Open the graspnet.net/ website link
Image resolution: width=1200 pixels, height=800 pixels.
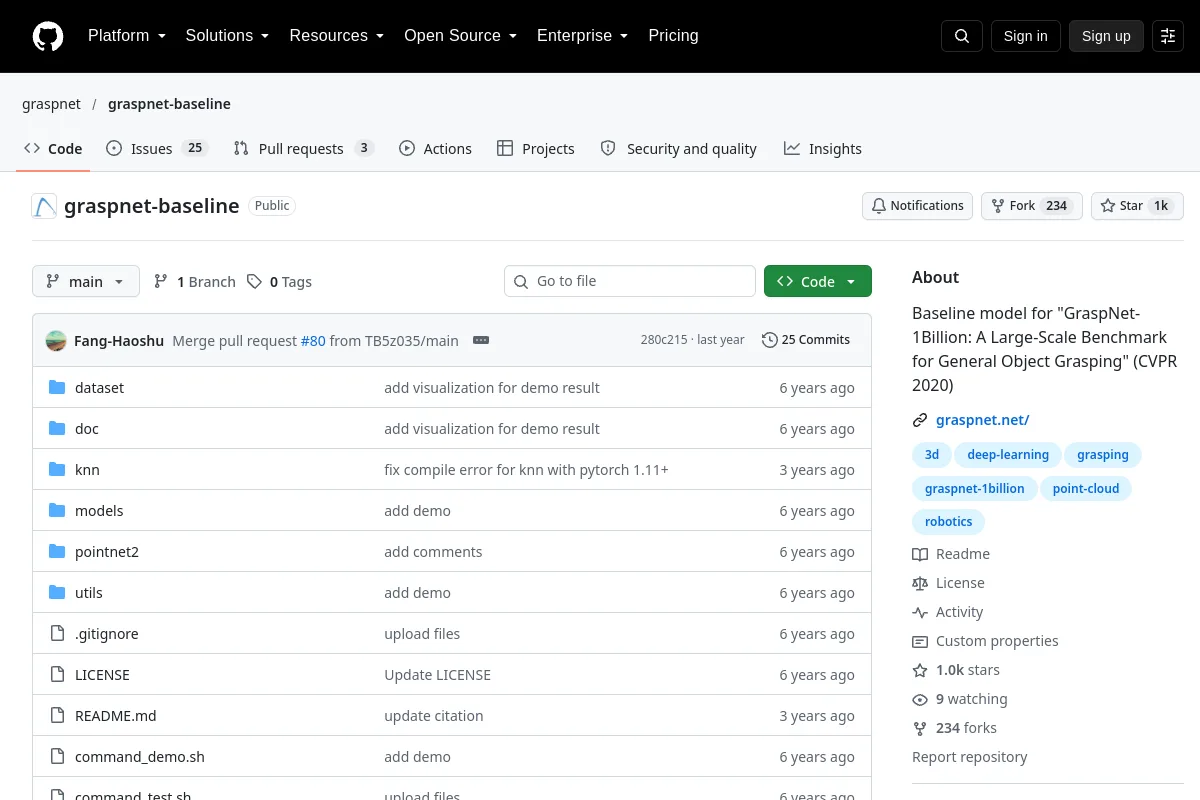click(x=982, y=420)
